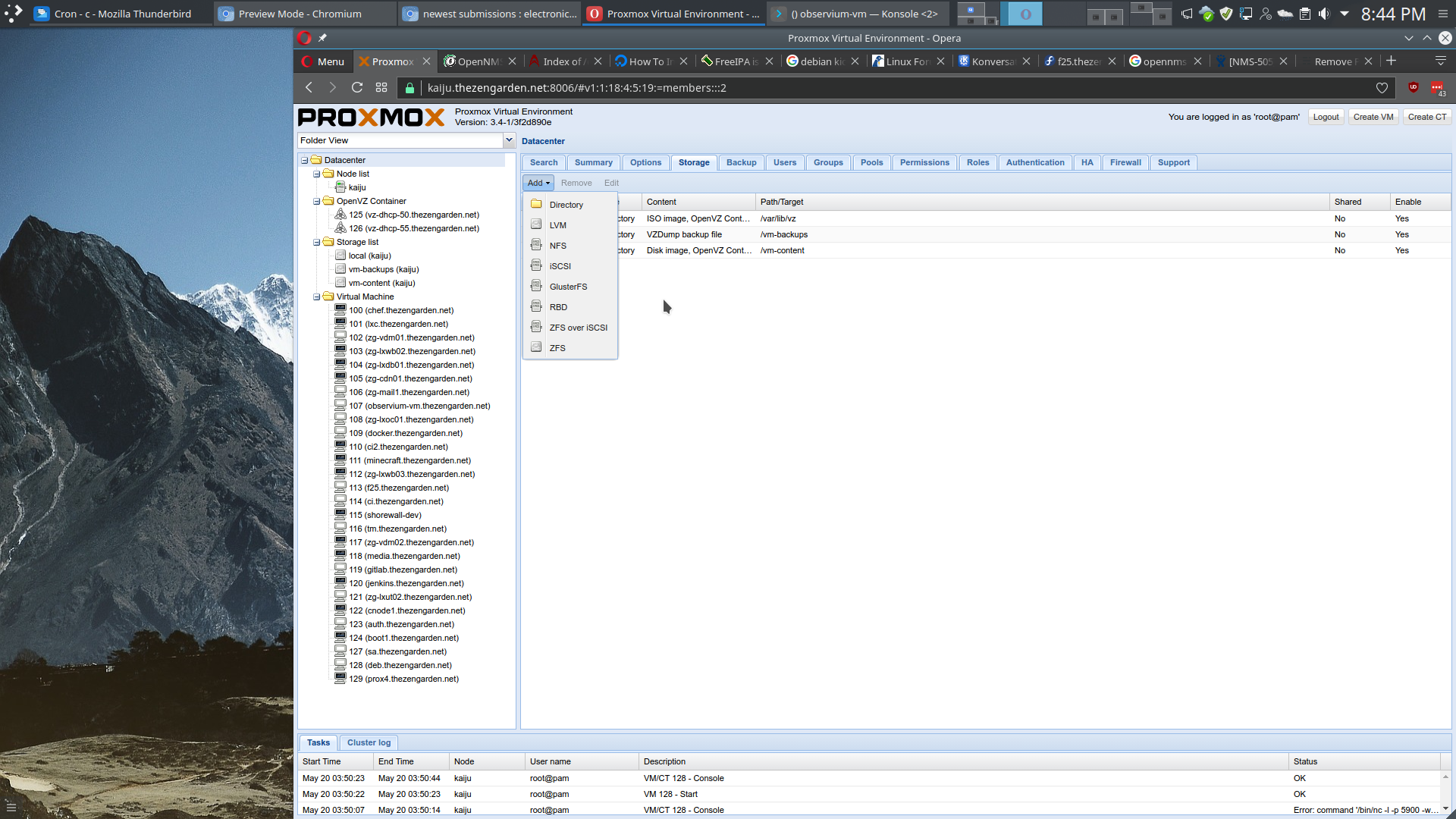Click the Logout button
Image resolution: width=1456 pixels, height=819 pixels.
[x=1326, y=117]
